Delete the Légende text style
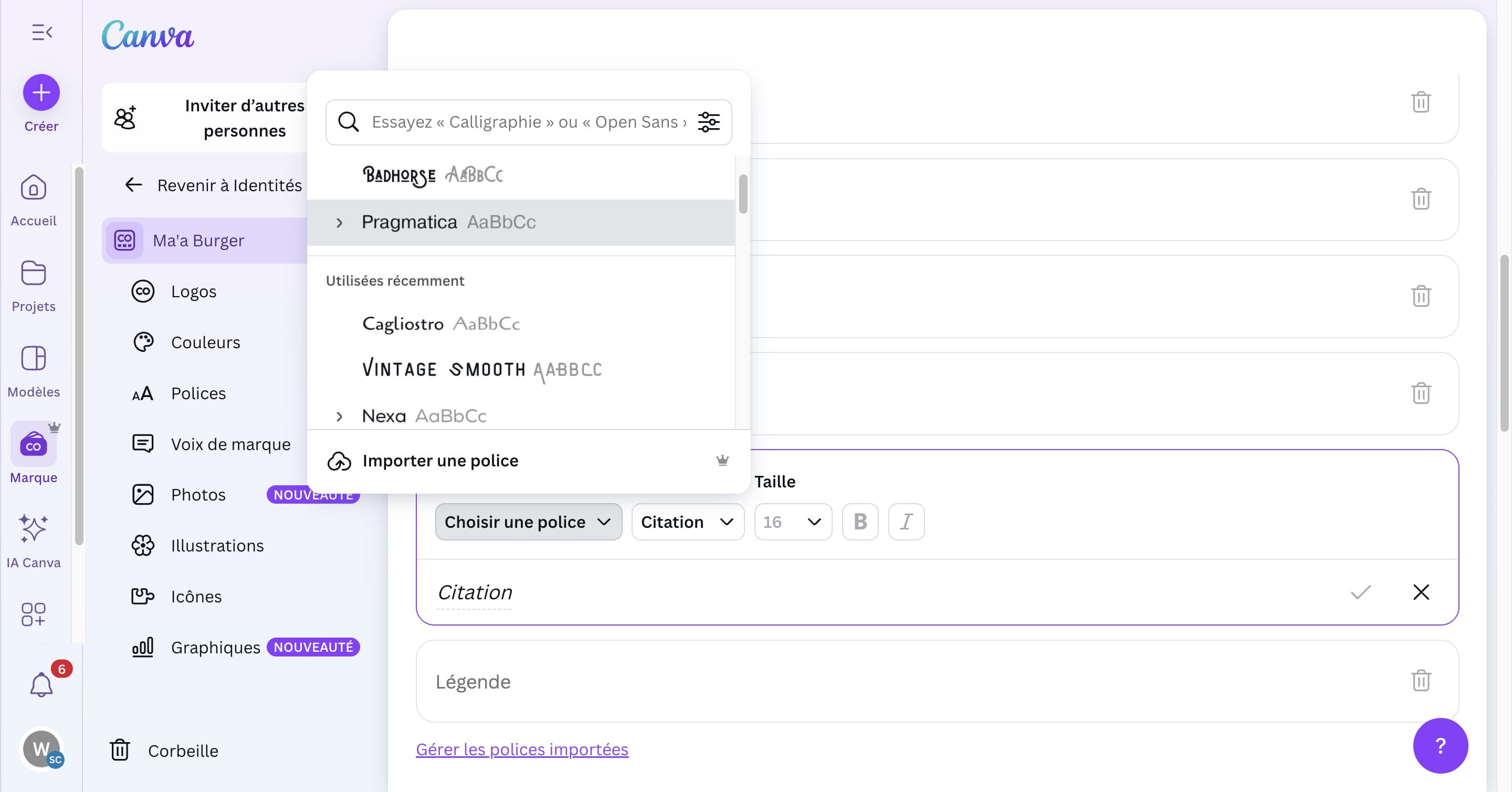 pyautogui.click(x=1421, y=681)
